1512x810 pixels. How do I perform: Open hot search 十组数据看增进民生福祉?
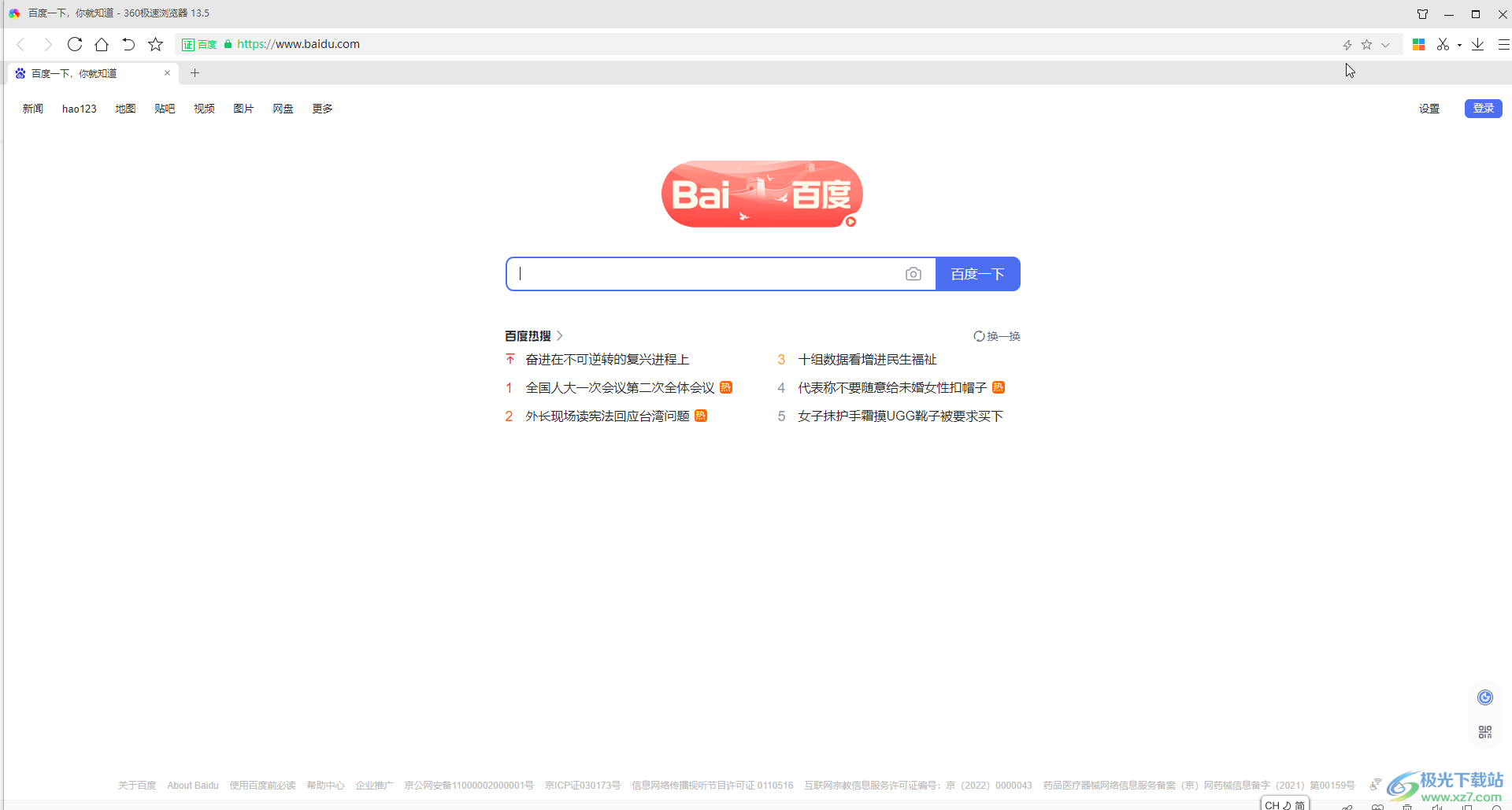point(867,360)
